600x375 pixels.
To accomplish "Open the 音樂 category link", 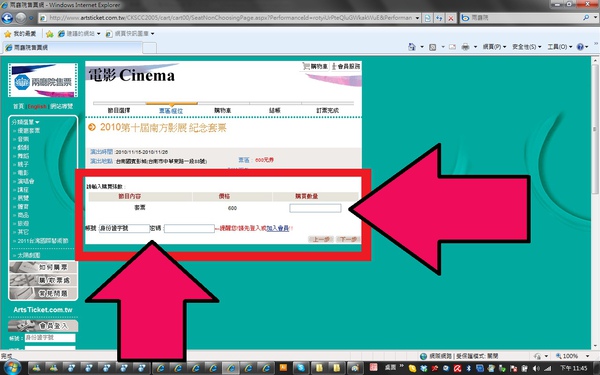I will pos(23,139).
